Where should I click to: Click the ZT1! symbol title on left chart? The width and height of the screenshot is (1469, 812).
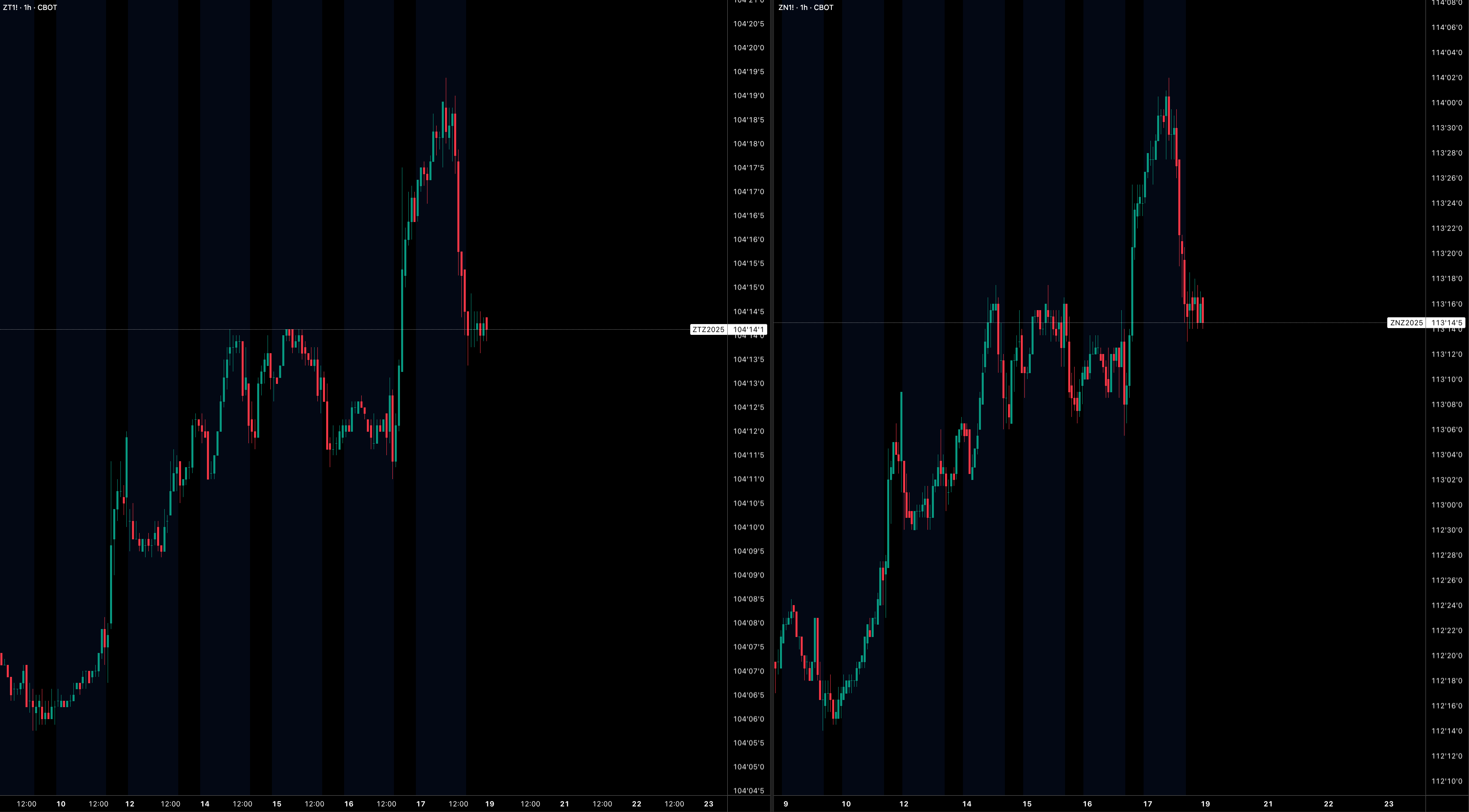[x=10, y=8]
